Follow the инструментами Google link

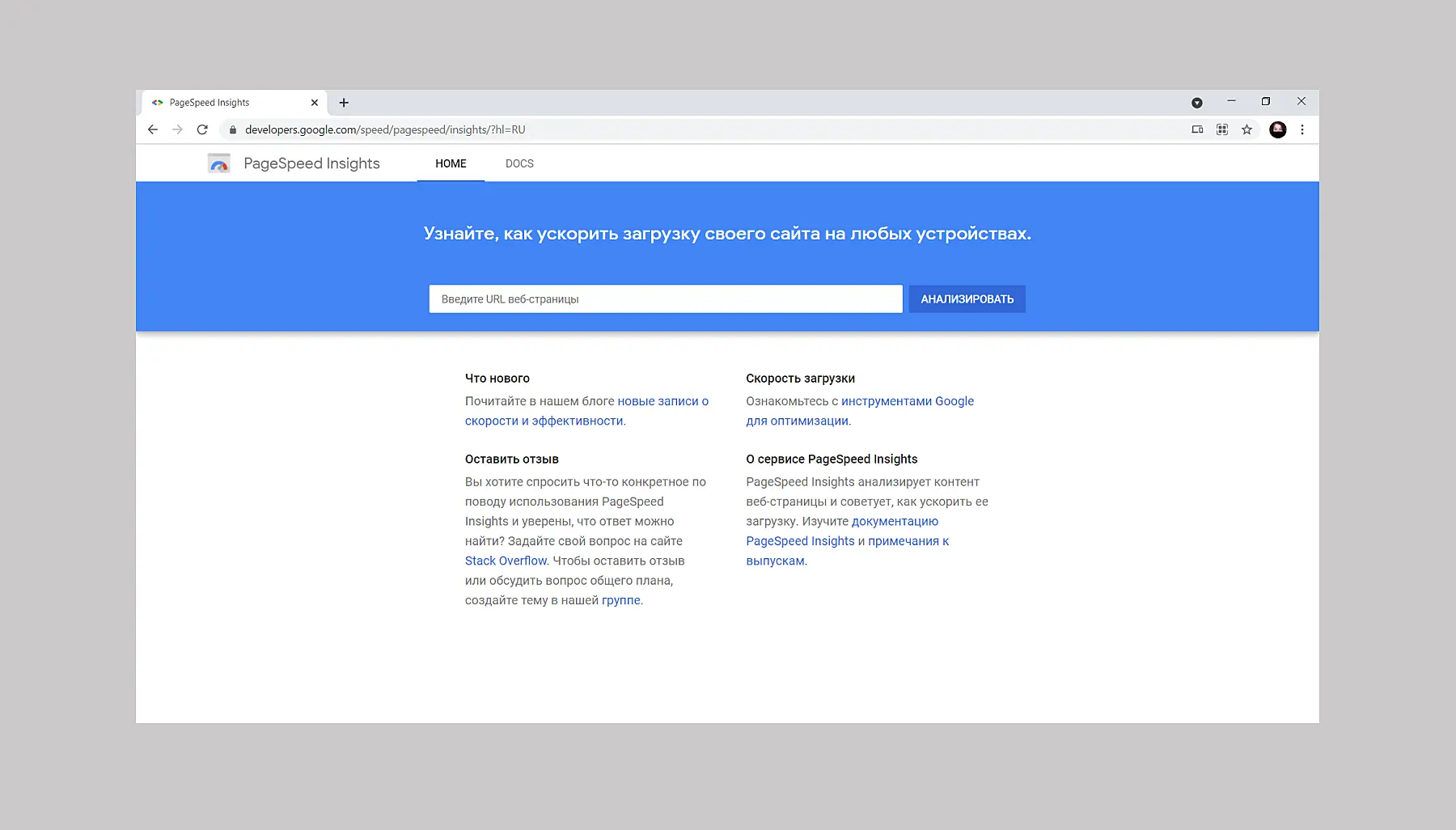[x=907, y=401]
